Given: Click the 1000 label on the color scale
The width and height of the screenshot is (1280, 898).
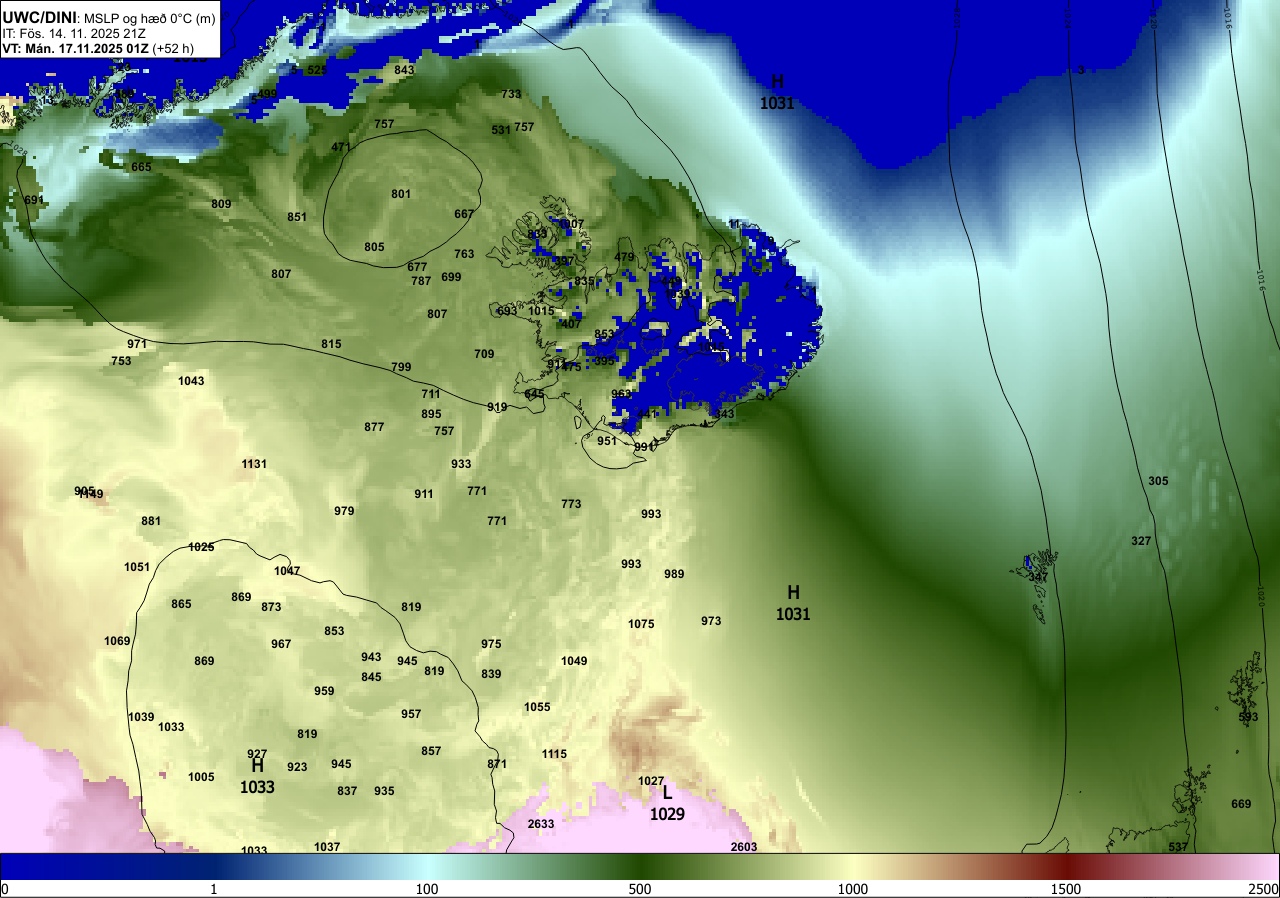Looking at the screenshot, I should (853, 889).
